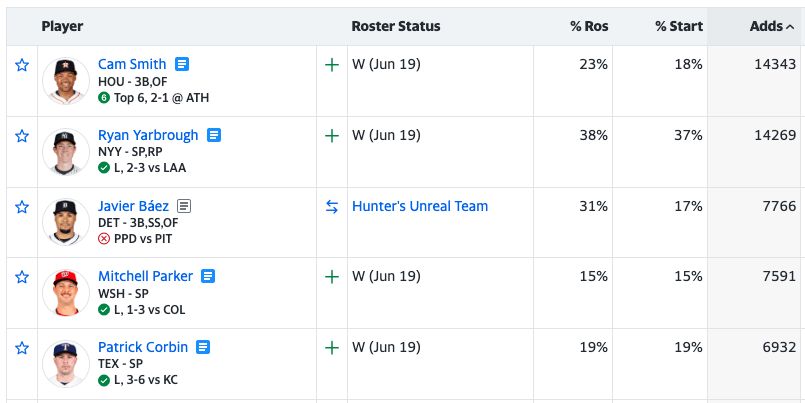Sort by % Ros column header

[x=588, y=26]
